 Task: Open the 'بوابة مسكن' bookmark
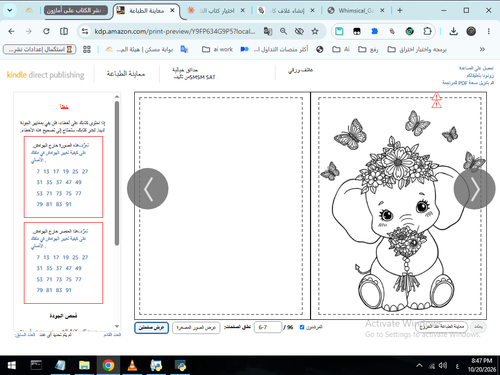click(x=139, y=49)
